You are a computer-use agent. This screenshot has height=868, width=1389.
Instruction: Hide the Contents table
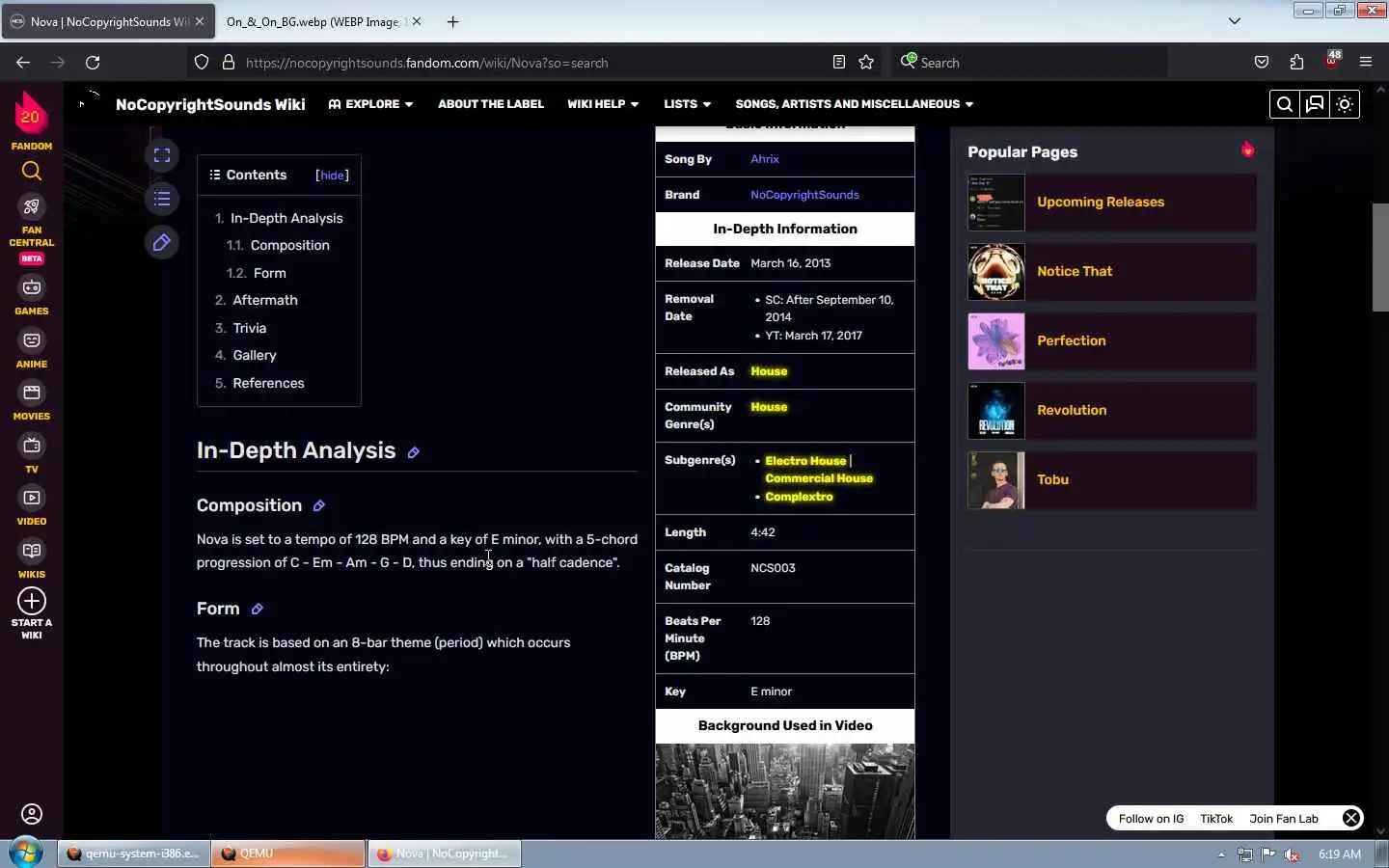pos(332,176)
